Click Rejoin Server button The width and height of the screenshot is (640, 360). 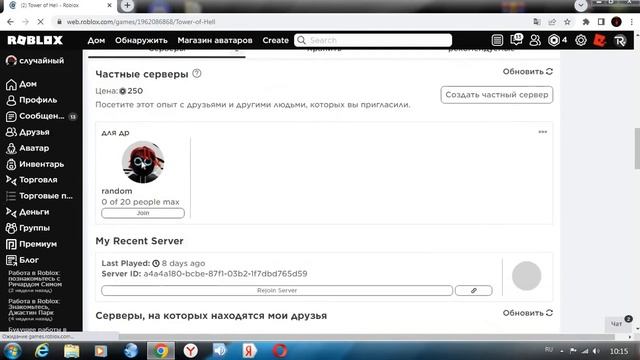click(x=277, y=291)
